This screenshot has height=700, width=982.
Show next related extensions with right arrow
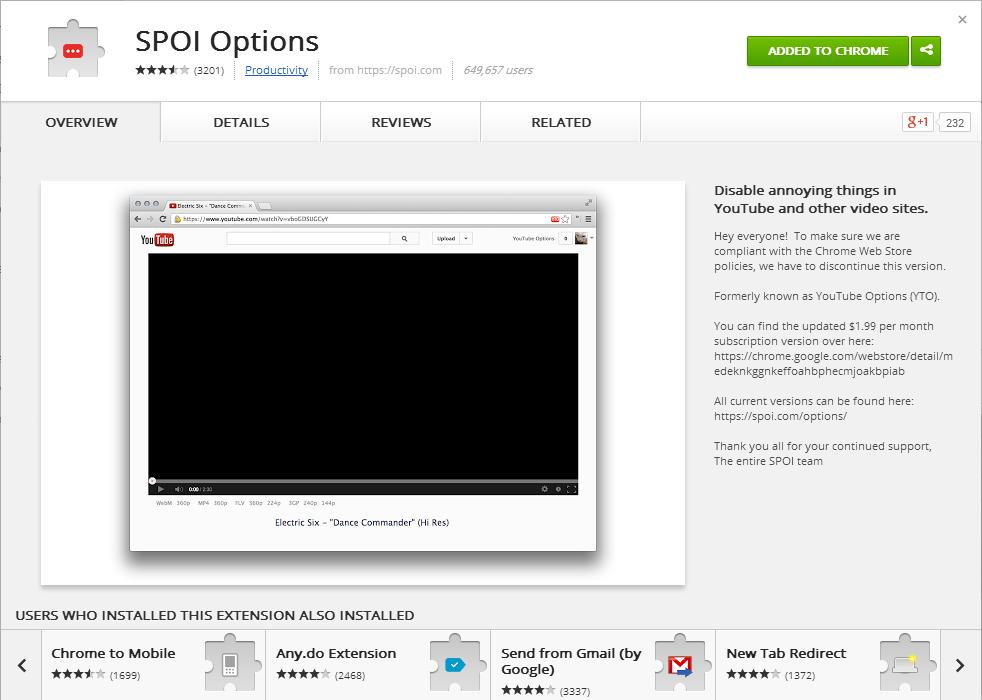959,665
